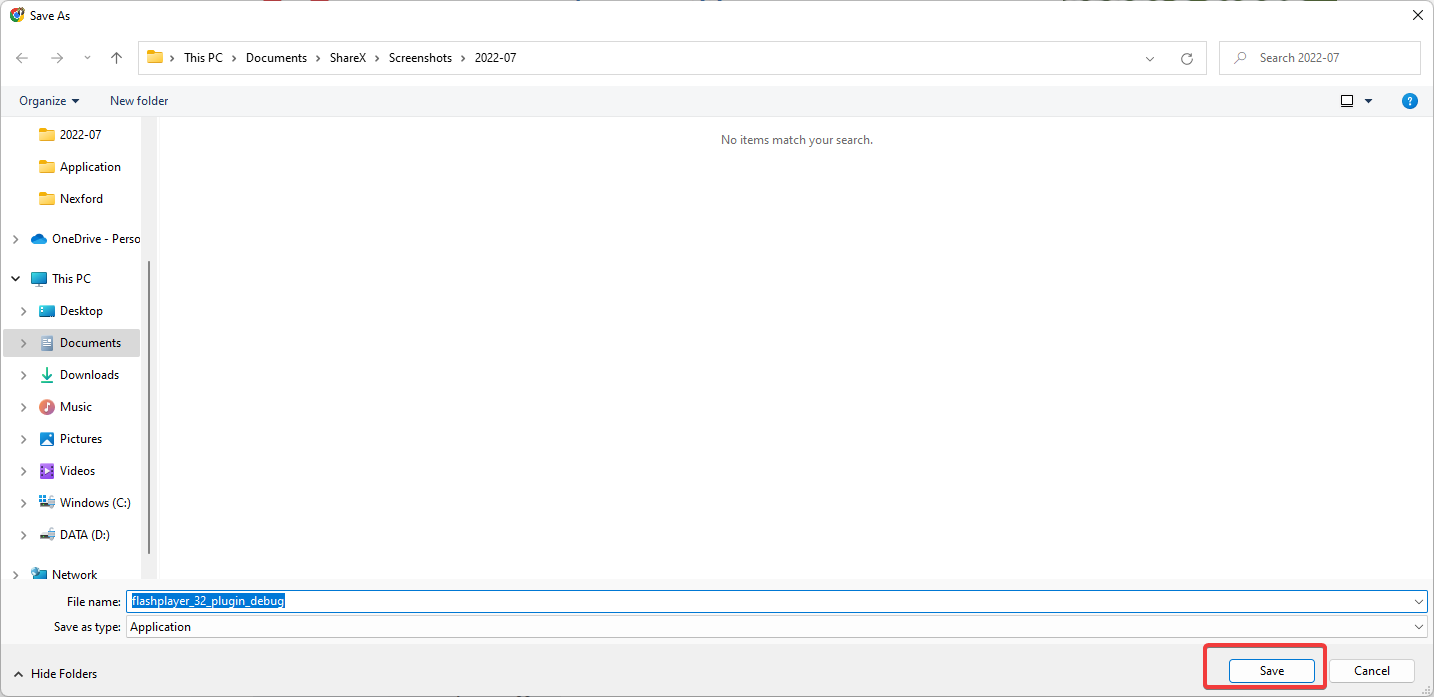Screen dimensions: 1434x697
Task: Open the Organize menu
Action: click(49, 101)
